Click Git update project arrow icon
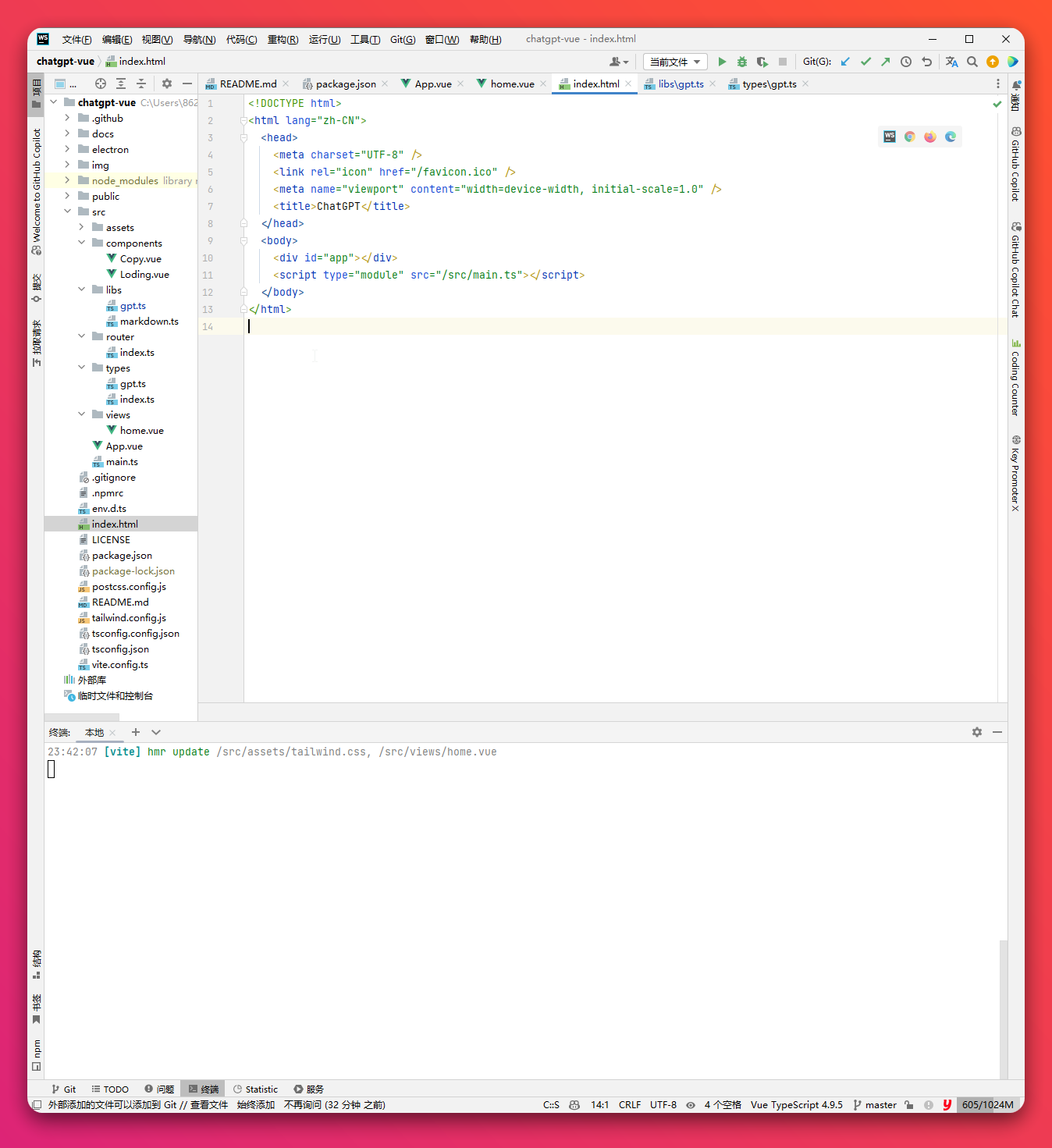The width and height of the screenshot is (1052, 1148). (845, 62)
